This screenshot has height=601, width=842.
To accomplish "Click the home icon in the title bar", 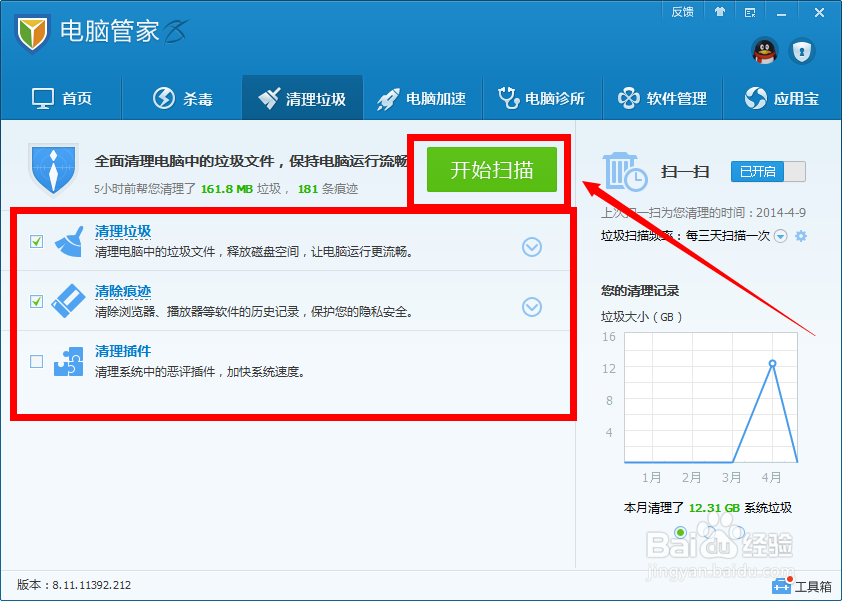I will tap(720, 12).
